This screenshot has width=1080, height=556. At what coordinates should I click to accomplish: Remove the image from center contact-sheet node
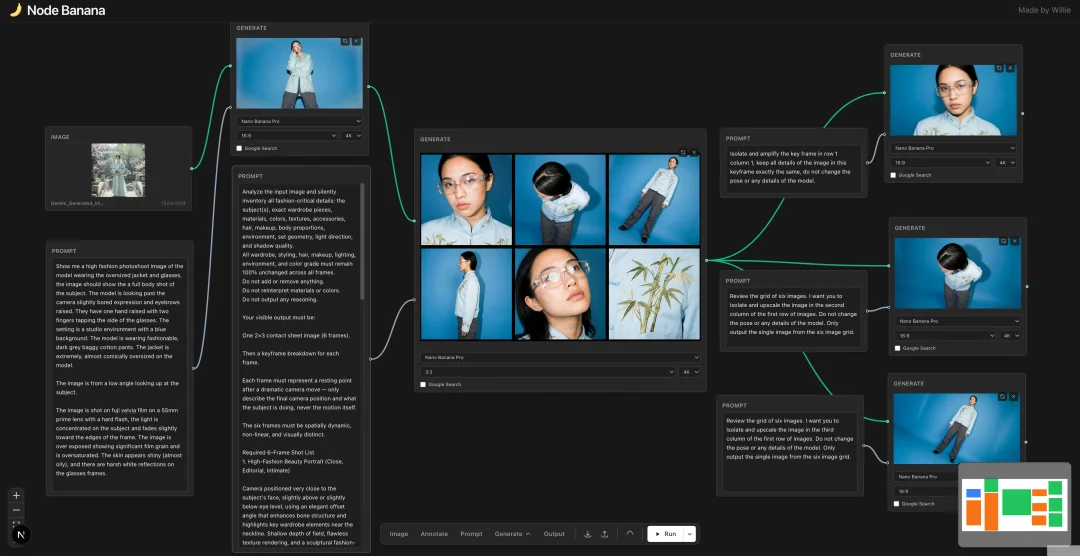[694, 153]
